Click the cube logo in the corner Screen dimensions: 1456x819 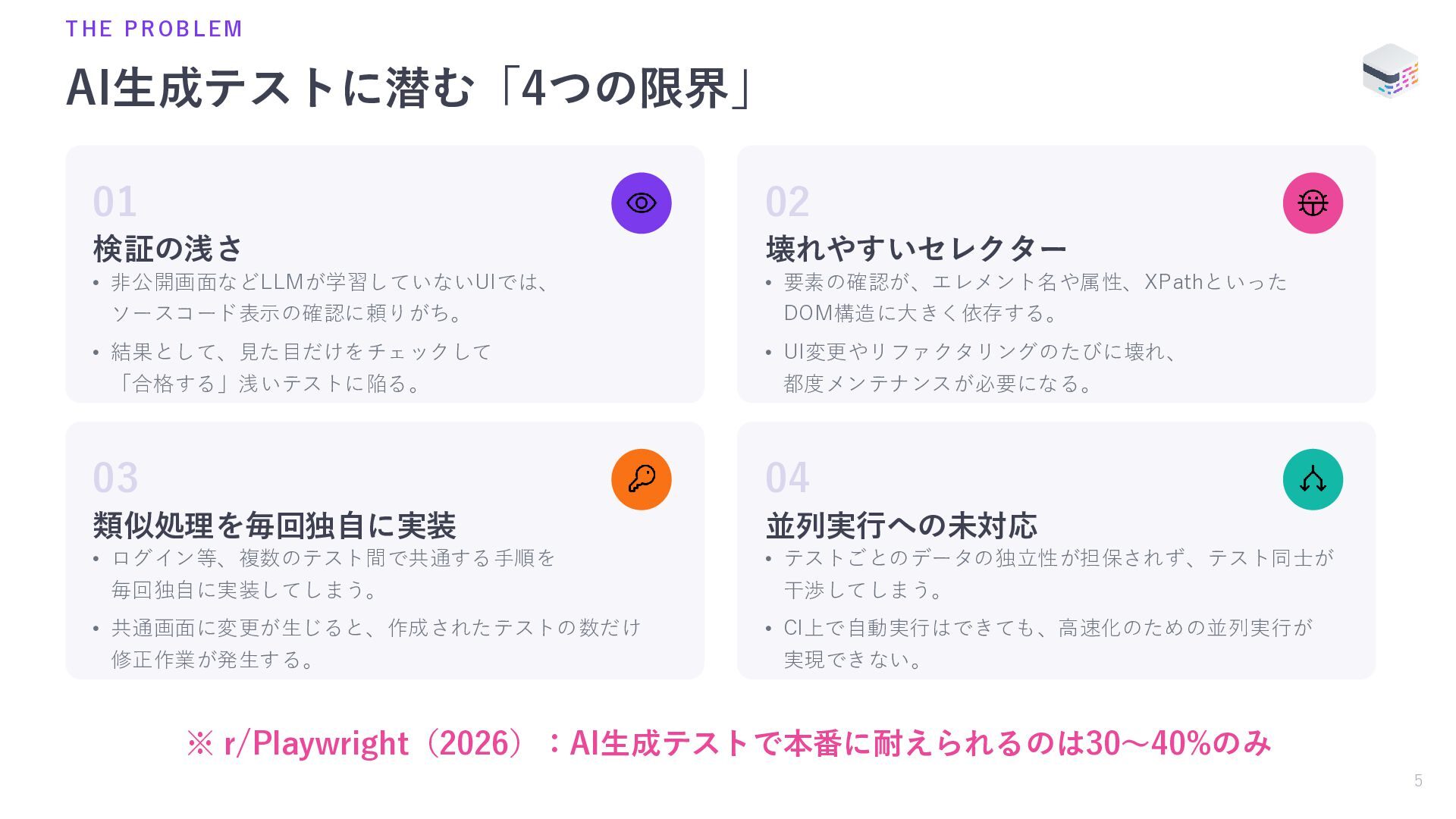point(1390,71)
